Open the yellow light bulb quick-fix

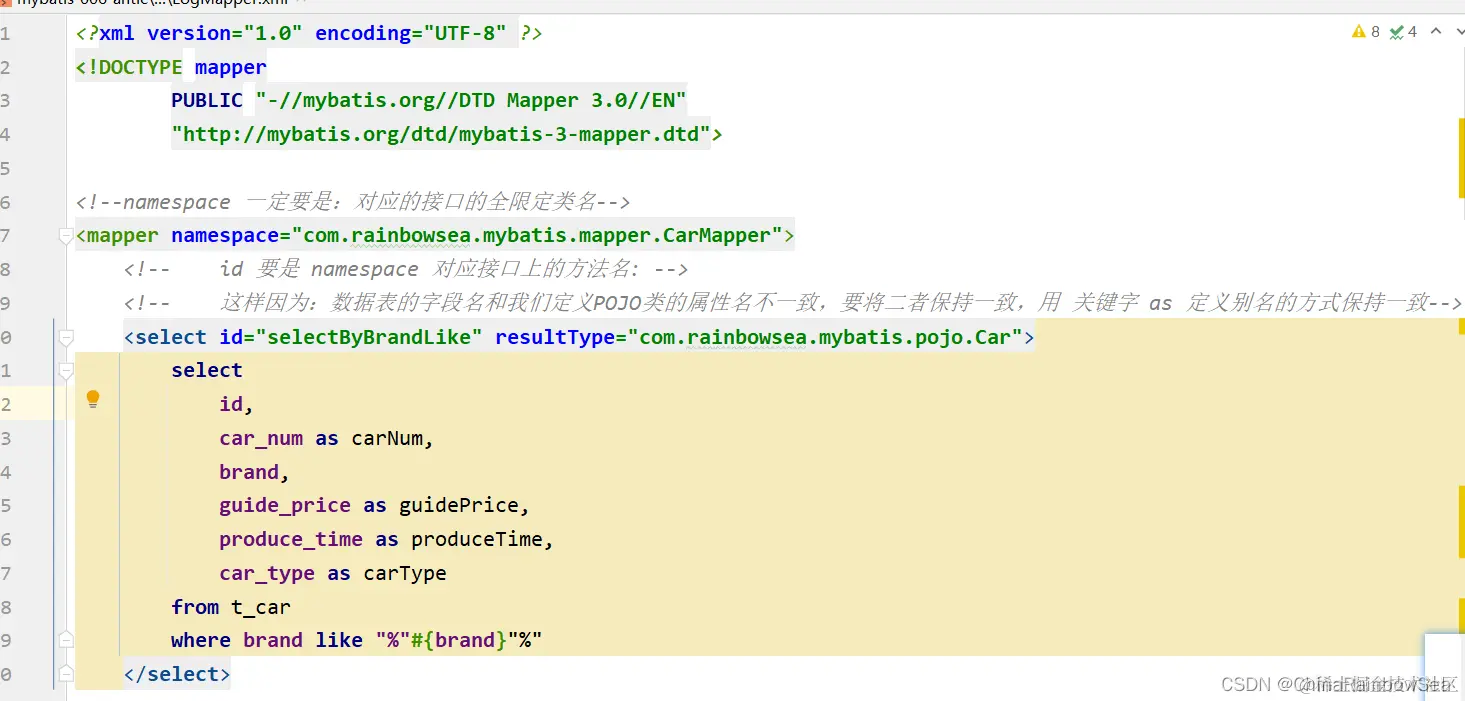click(93, 399)
